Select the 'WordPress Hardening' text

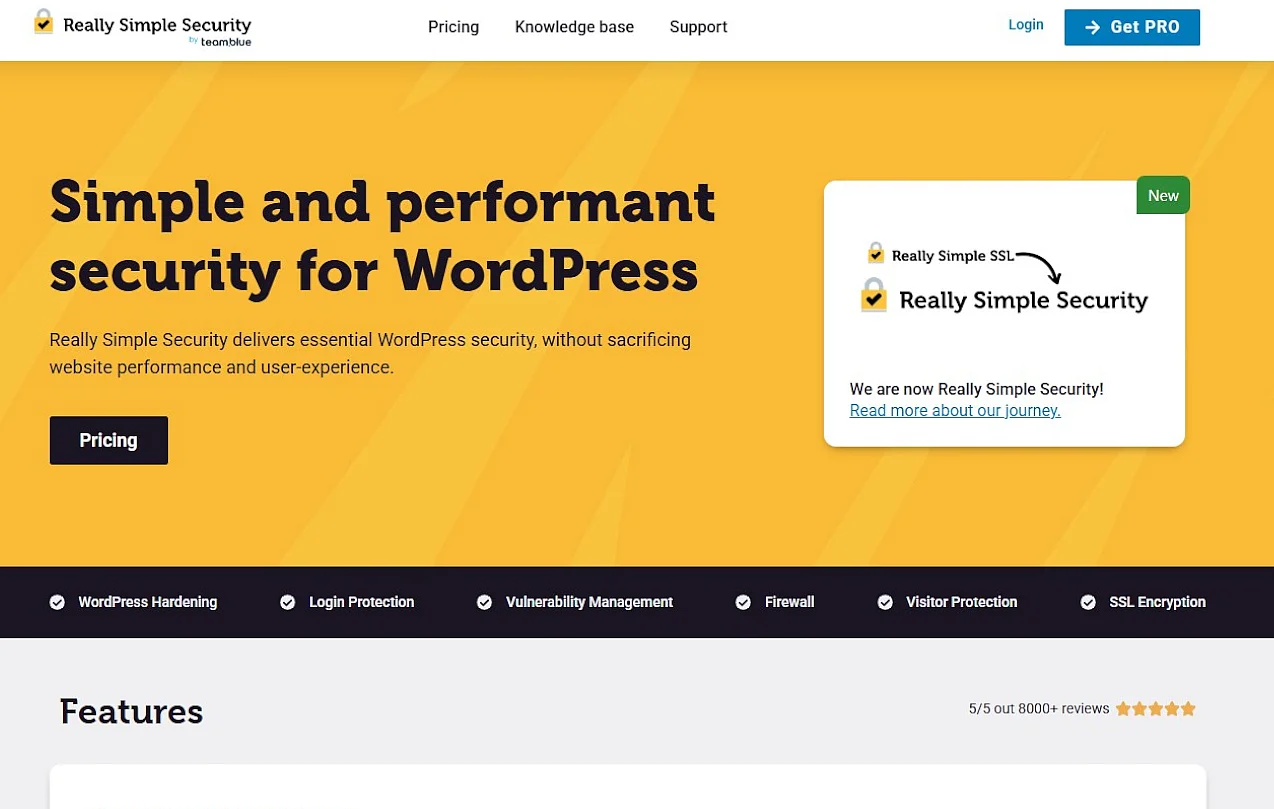click(148, 602)
